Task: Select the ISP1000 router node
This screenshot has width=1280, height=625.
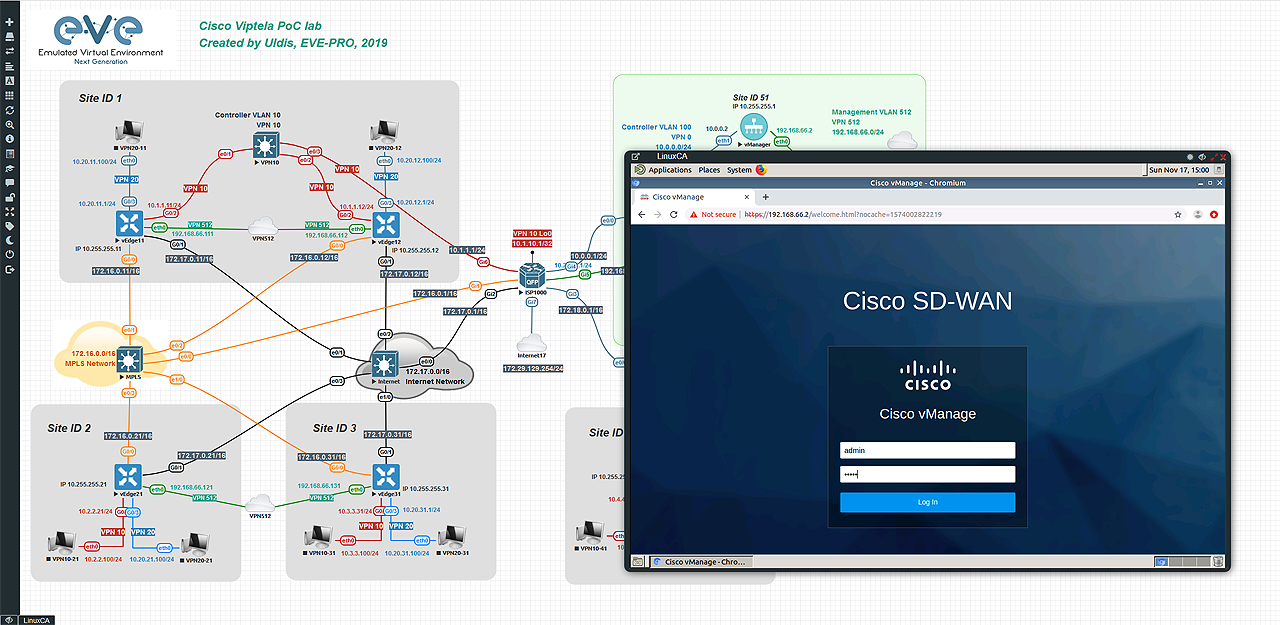Action: point(532,275)
